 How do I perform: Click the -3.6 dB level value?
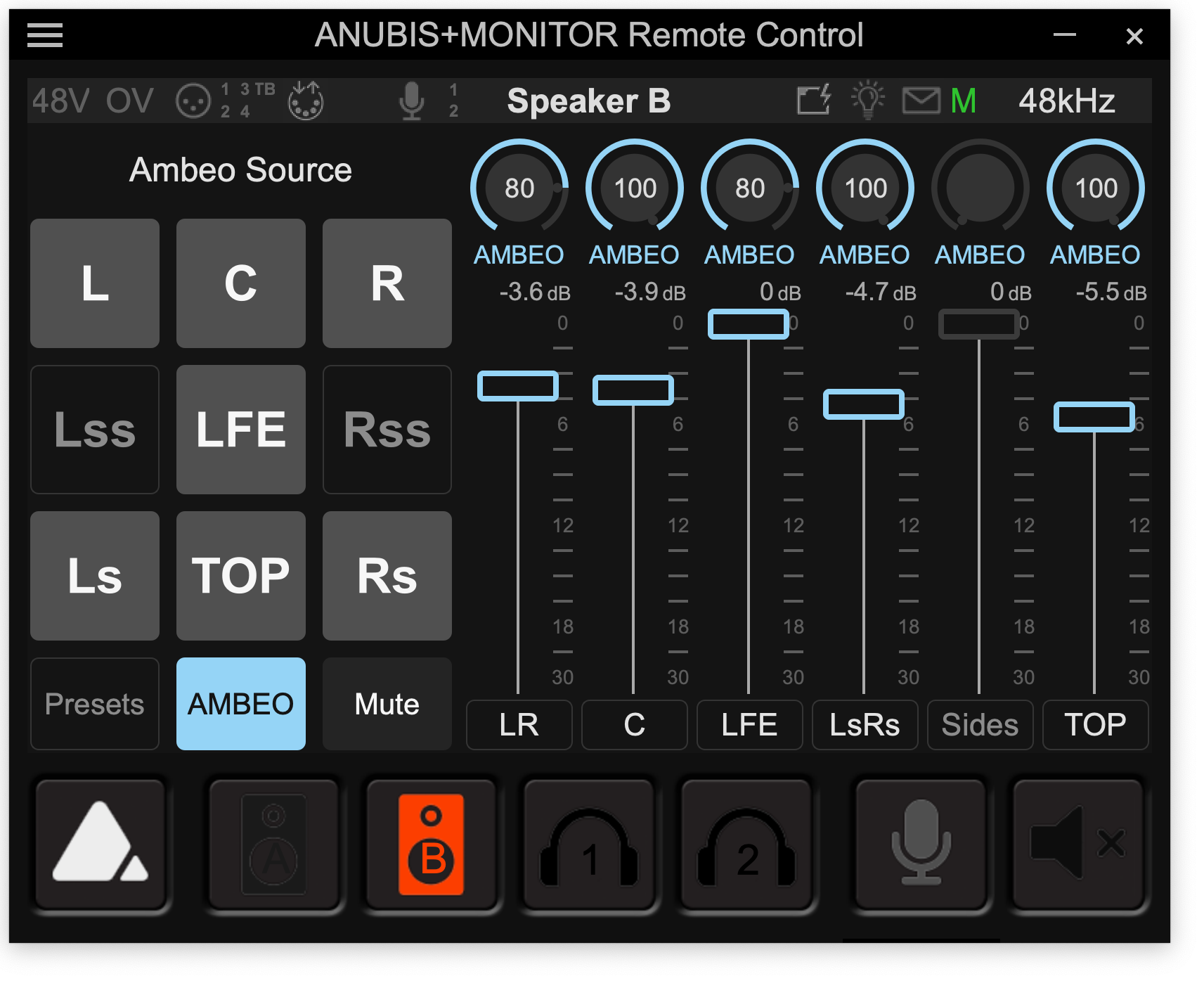pyautogui.click(x=535, y=292)
